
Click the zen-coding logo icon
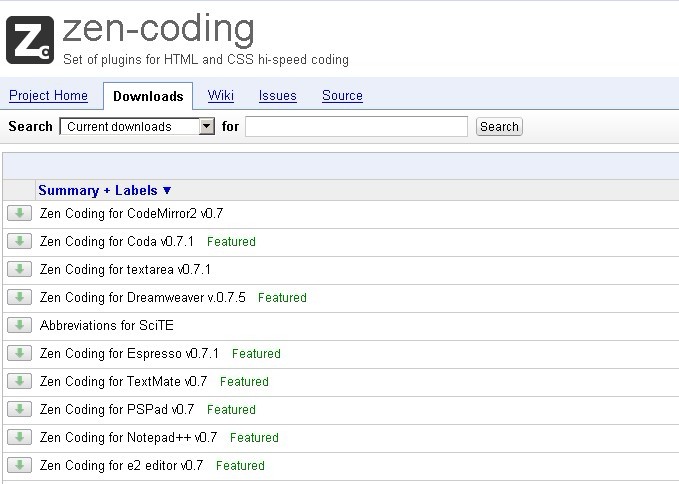[x=30, y=40]
